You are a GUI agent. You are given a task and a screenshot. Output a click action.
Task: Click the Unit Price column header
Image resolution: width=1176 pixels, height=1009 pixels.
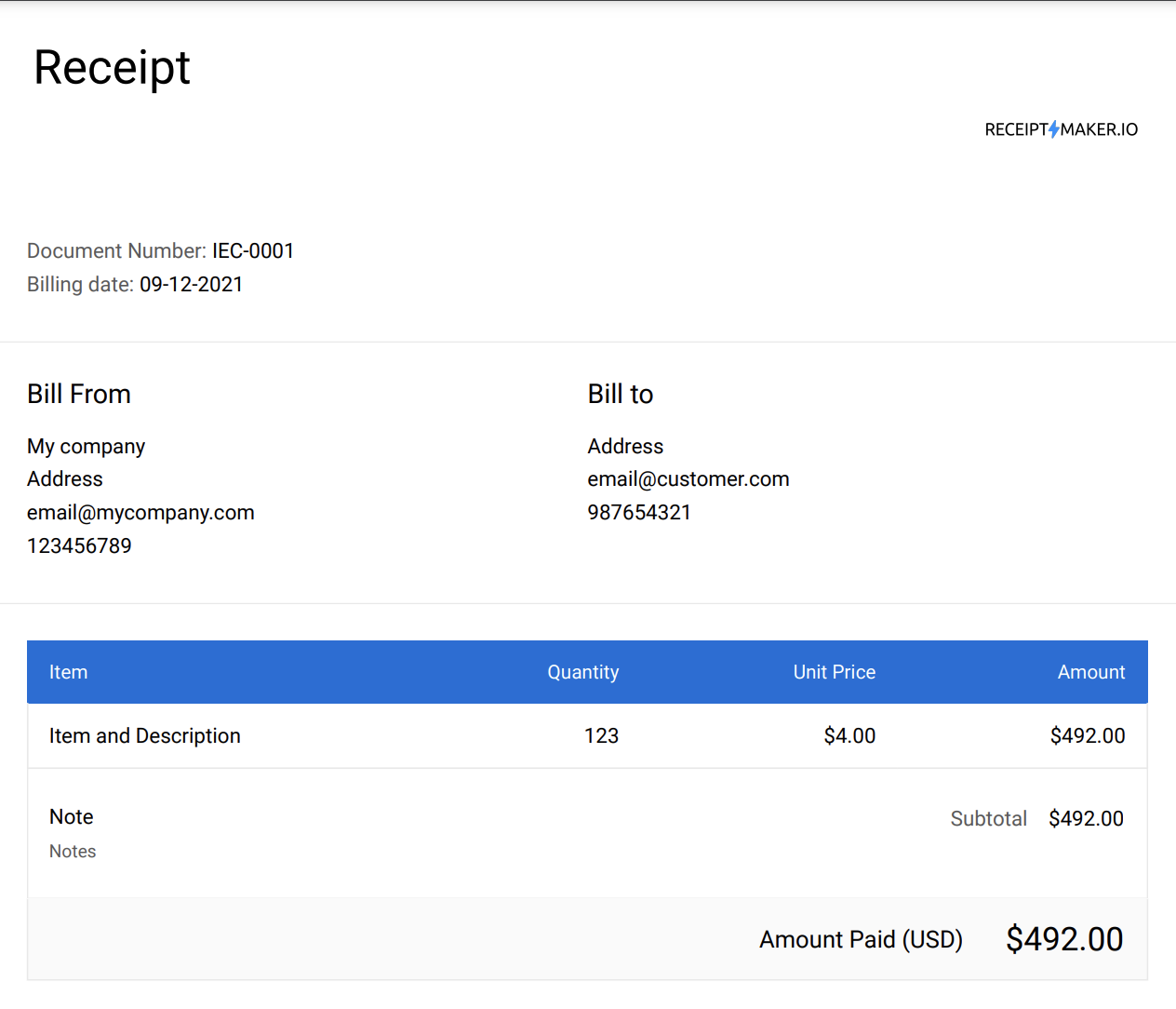pos(835,672)
